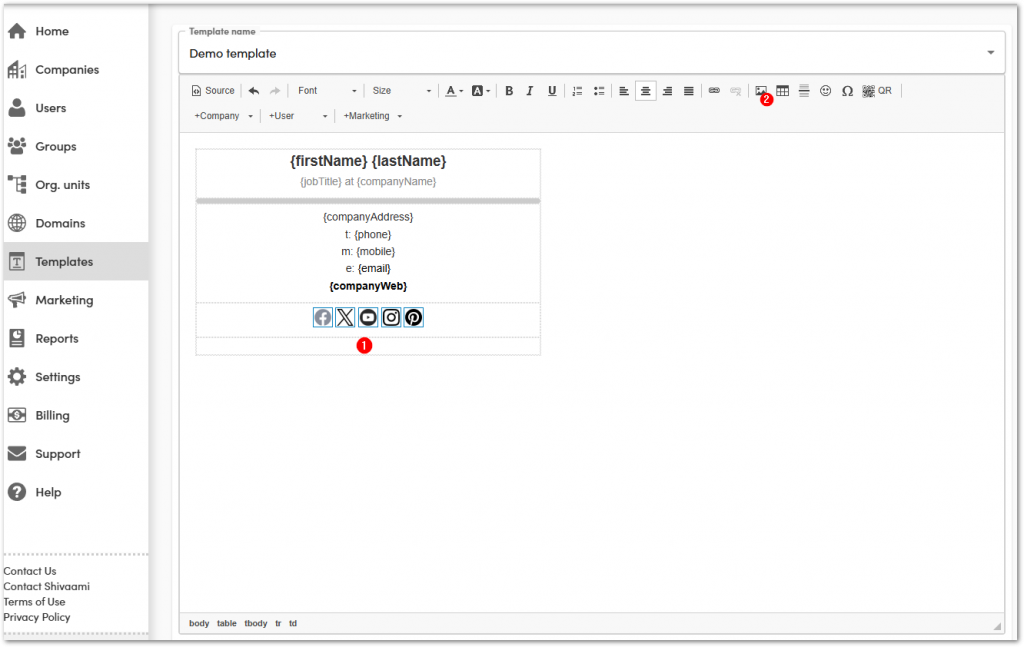Click the QR code button
Image resolution: width=1024 pixels, height=647 pixels.
[876, 90]
